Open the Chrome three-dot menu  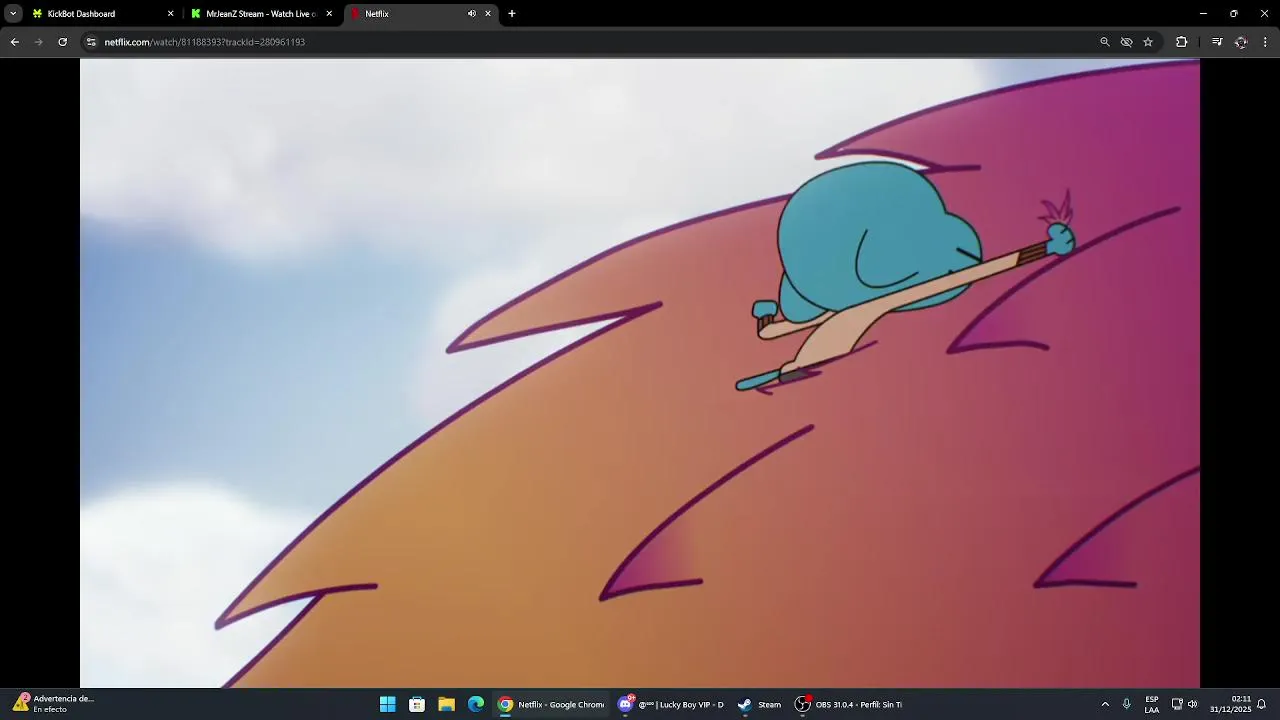[x=1265, y=42]
